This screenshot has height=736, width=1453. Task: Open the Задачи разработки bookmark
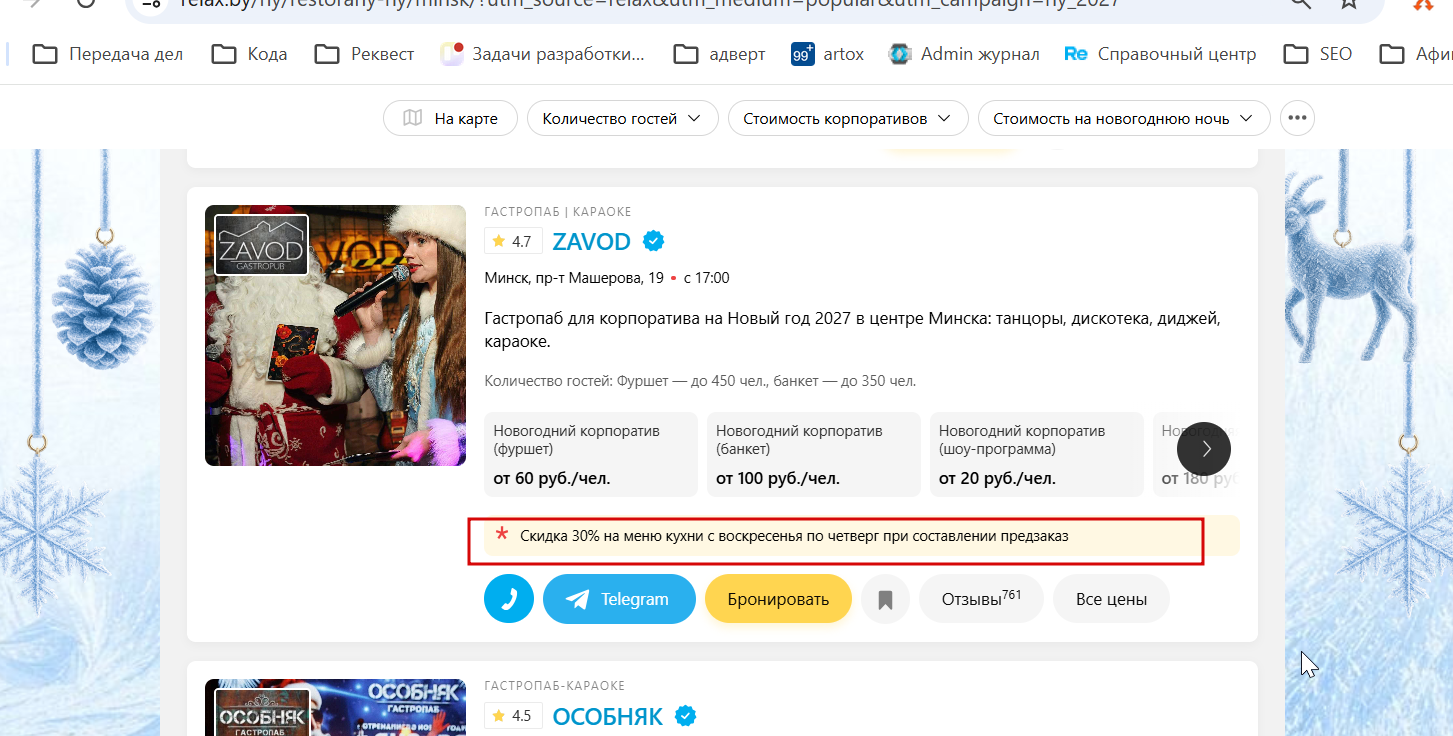(543, 54)
